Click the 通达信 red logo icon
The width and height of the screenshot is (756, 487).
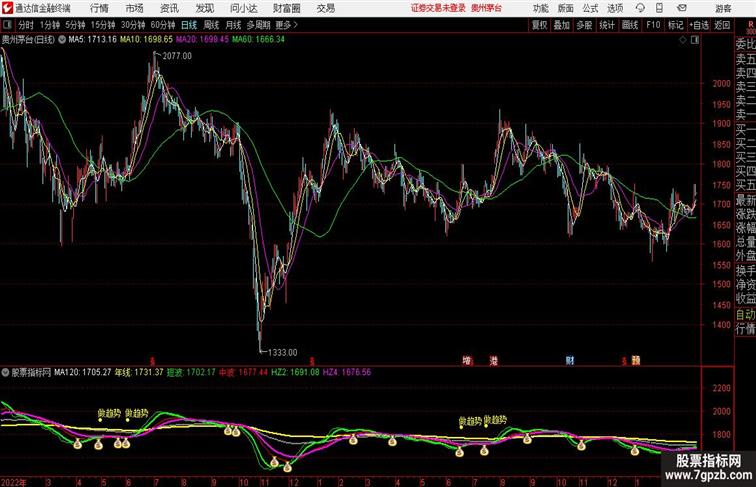(x=7, y=8)
